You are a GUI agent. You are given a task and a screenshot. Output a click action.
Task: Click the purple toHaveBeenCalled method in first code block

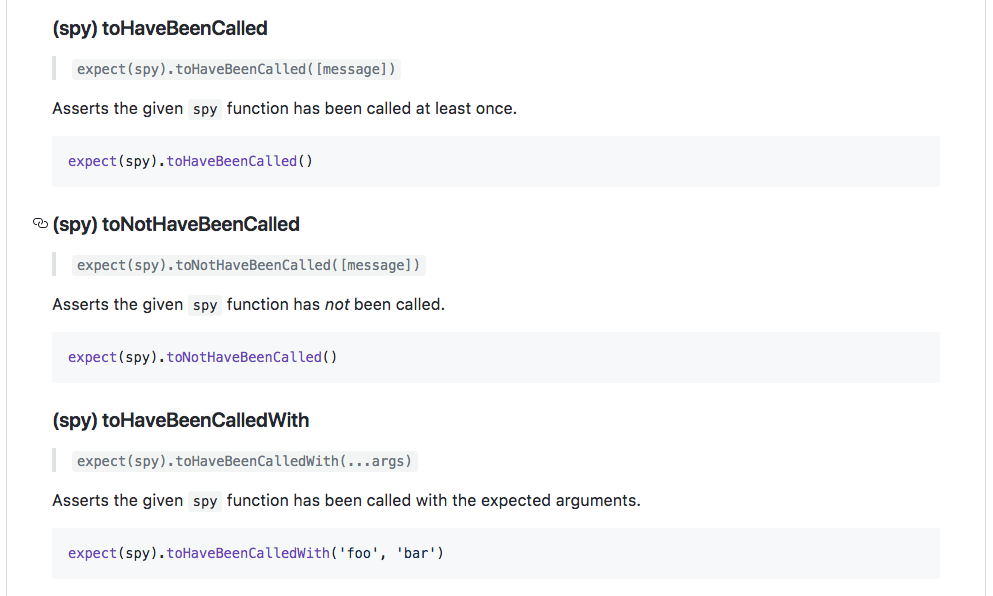[x=232, y=161]
